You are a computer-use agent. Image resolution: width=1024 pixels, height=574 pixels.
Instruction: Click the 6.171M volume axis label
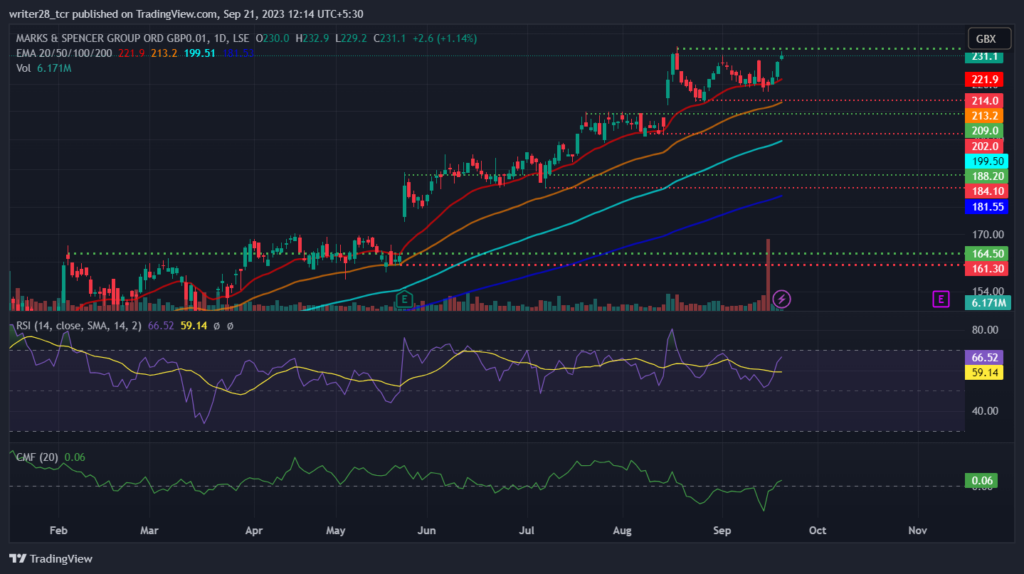[x=987, y=303]
